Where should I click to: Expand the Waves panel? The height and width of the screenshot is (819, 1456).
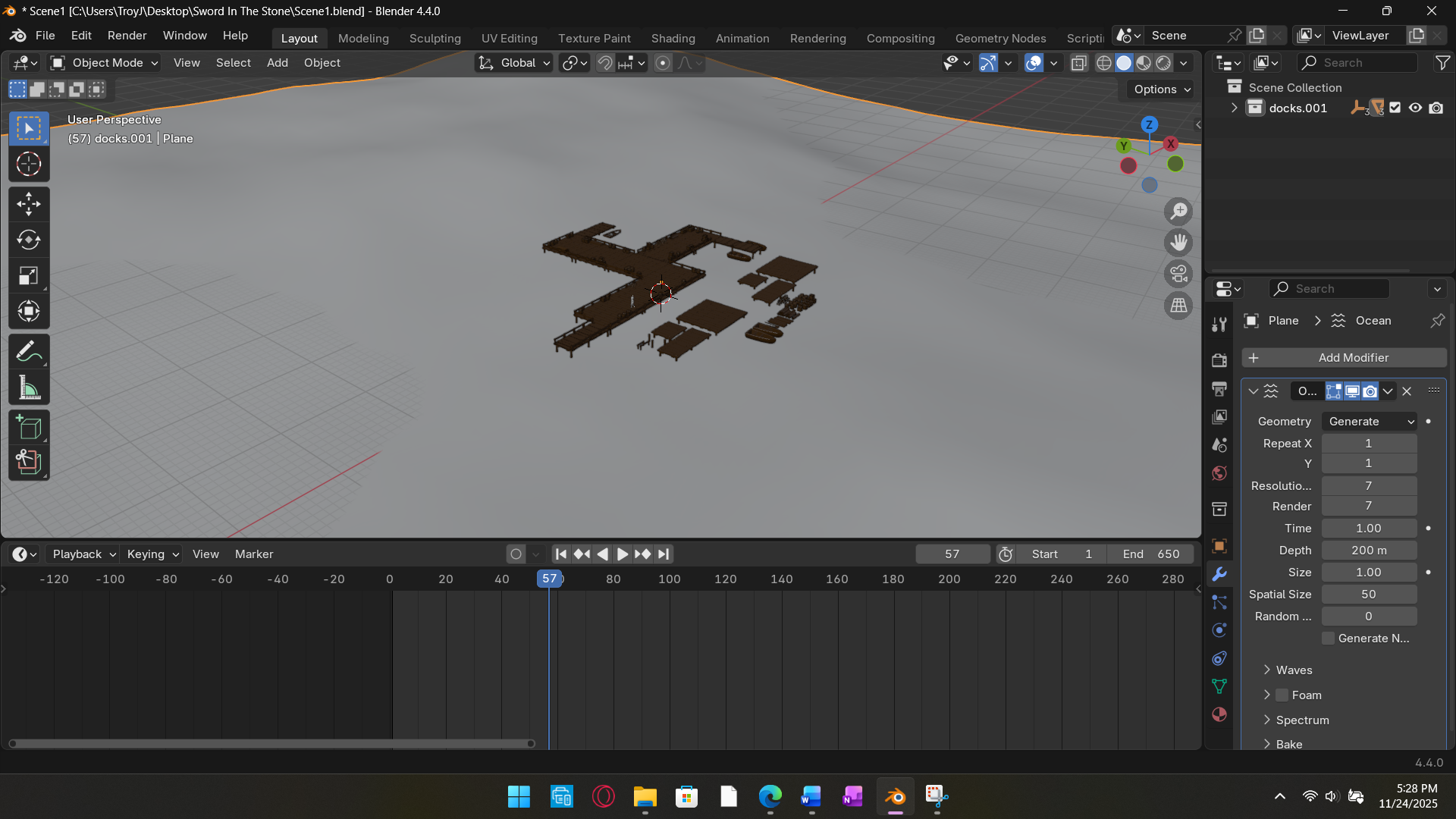(x=1293, y=670)
